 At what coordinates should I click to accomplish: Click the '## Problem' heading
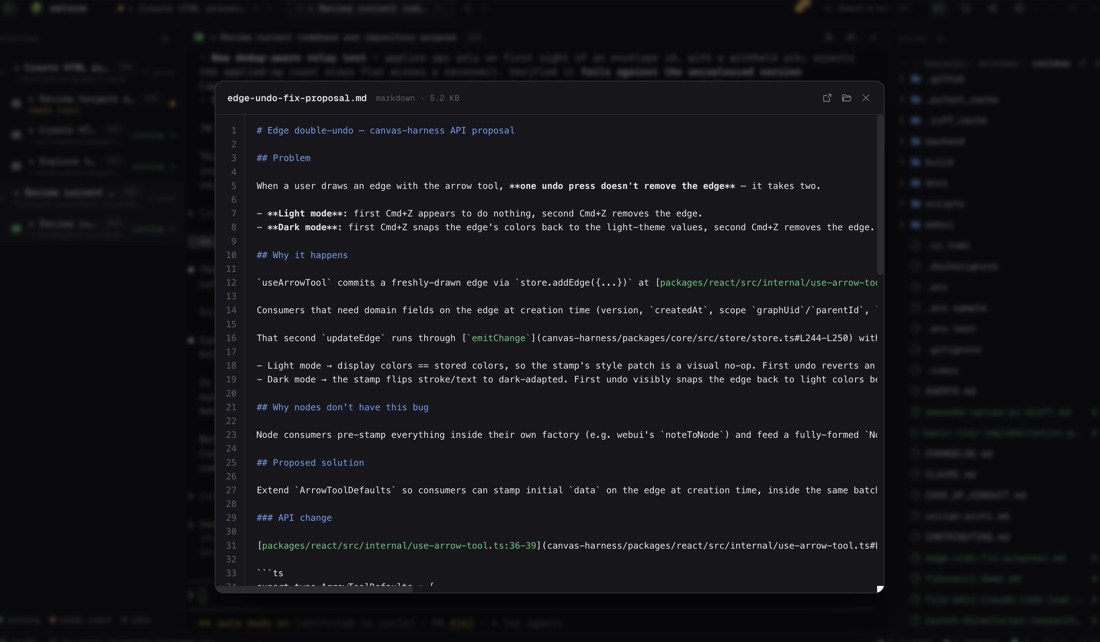coord(283,158)
